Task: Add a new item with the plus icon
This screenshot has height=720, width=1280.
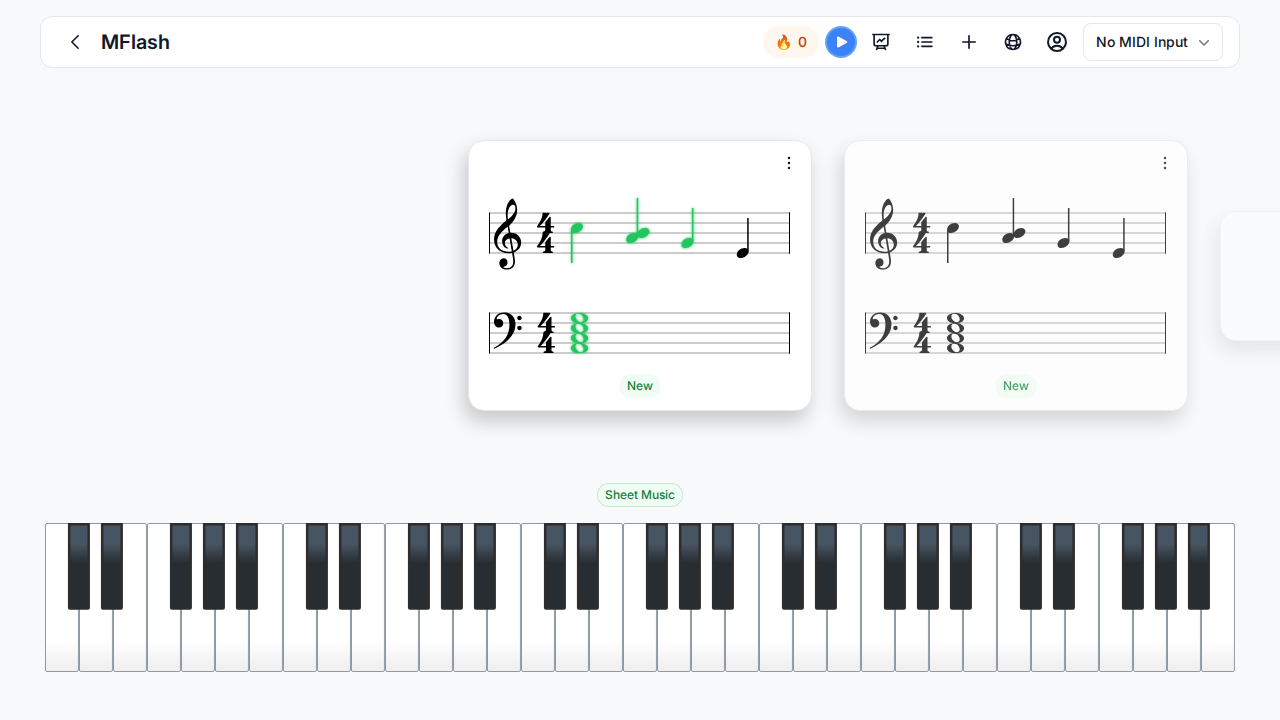Action: [969, 42]
